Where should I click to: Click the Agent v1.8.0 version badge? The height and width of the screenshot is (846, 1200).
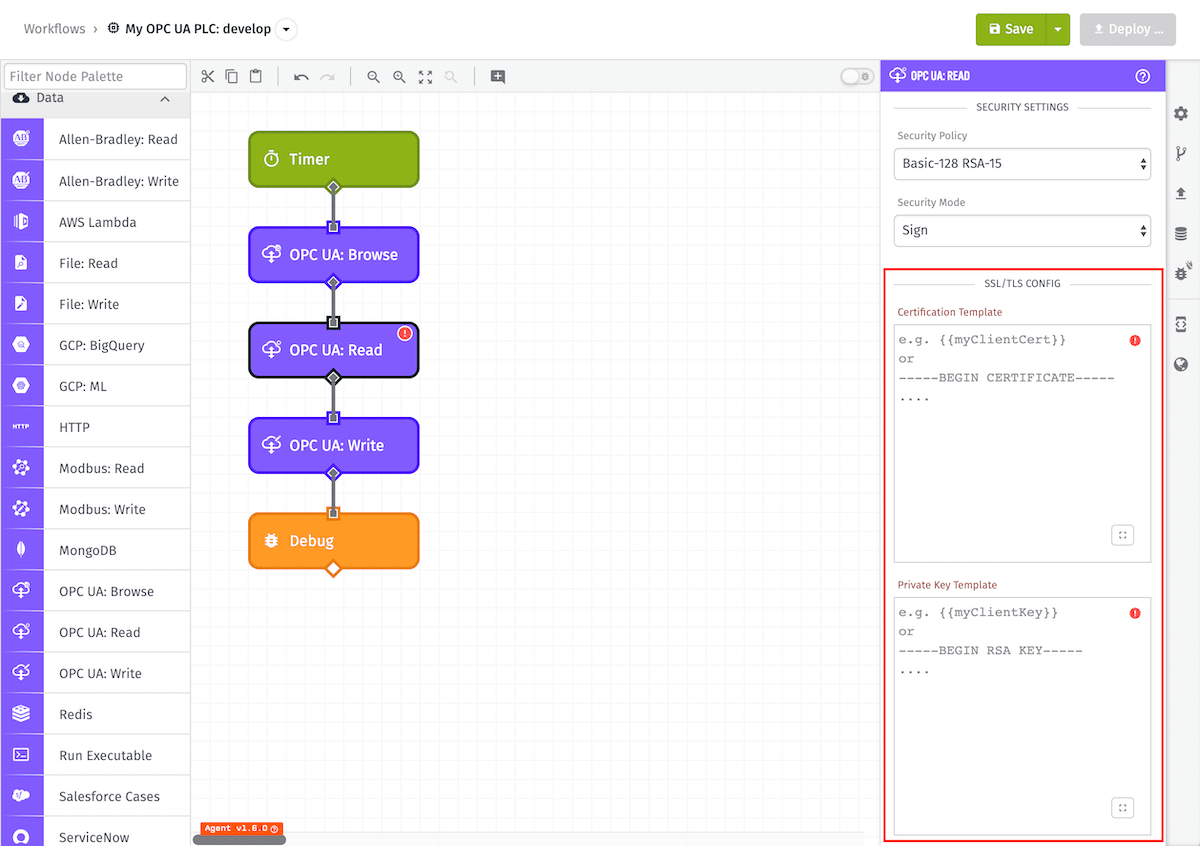[x=242, y=829]
